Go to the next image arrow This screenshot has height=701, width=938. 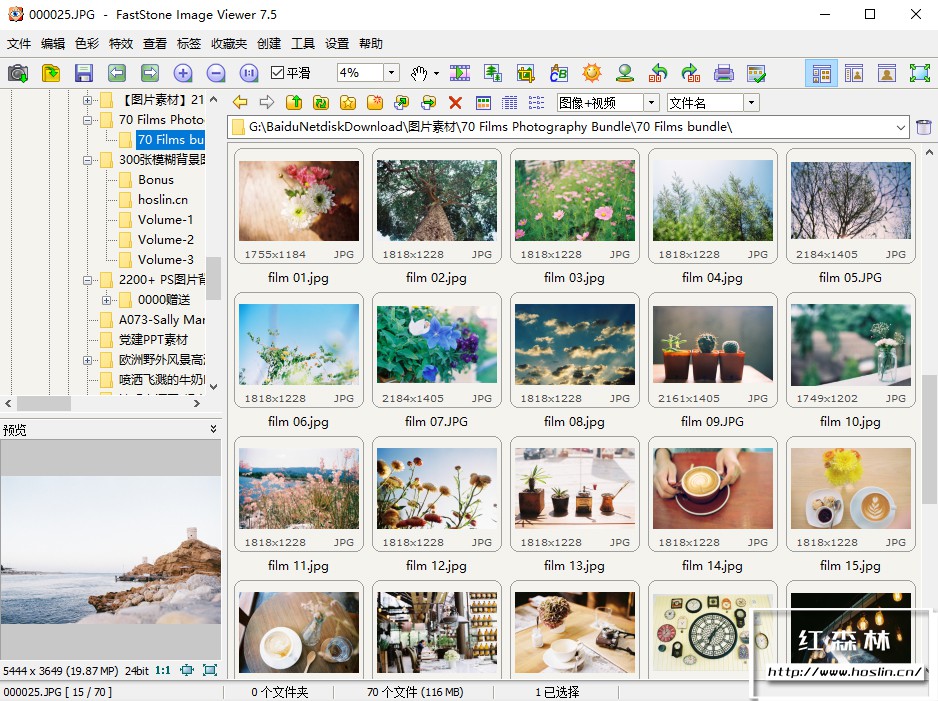click(150, 73)
